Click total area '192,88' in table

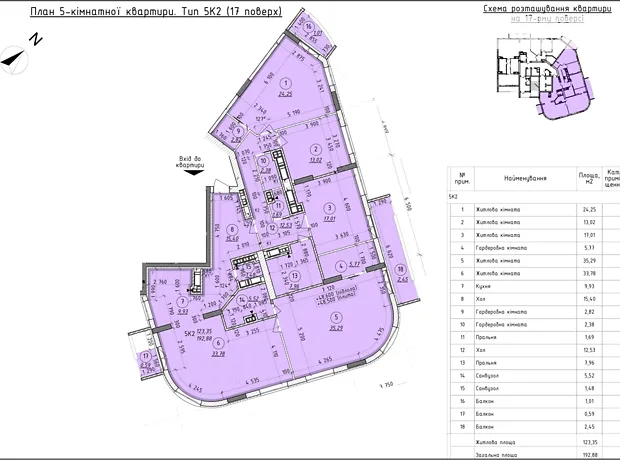click(589, 455)
